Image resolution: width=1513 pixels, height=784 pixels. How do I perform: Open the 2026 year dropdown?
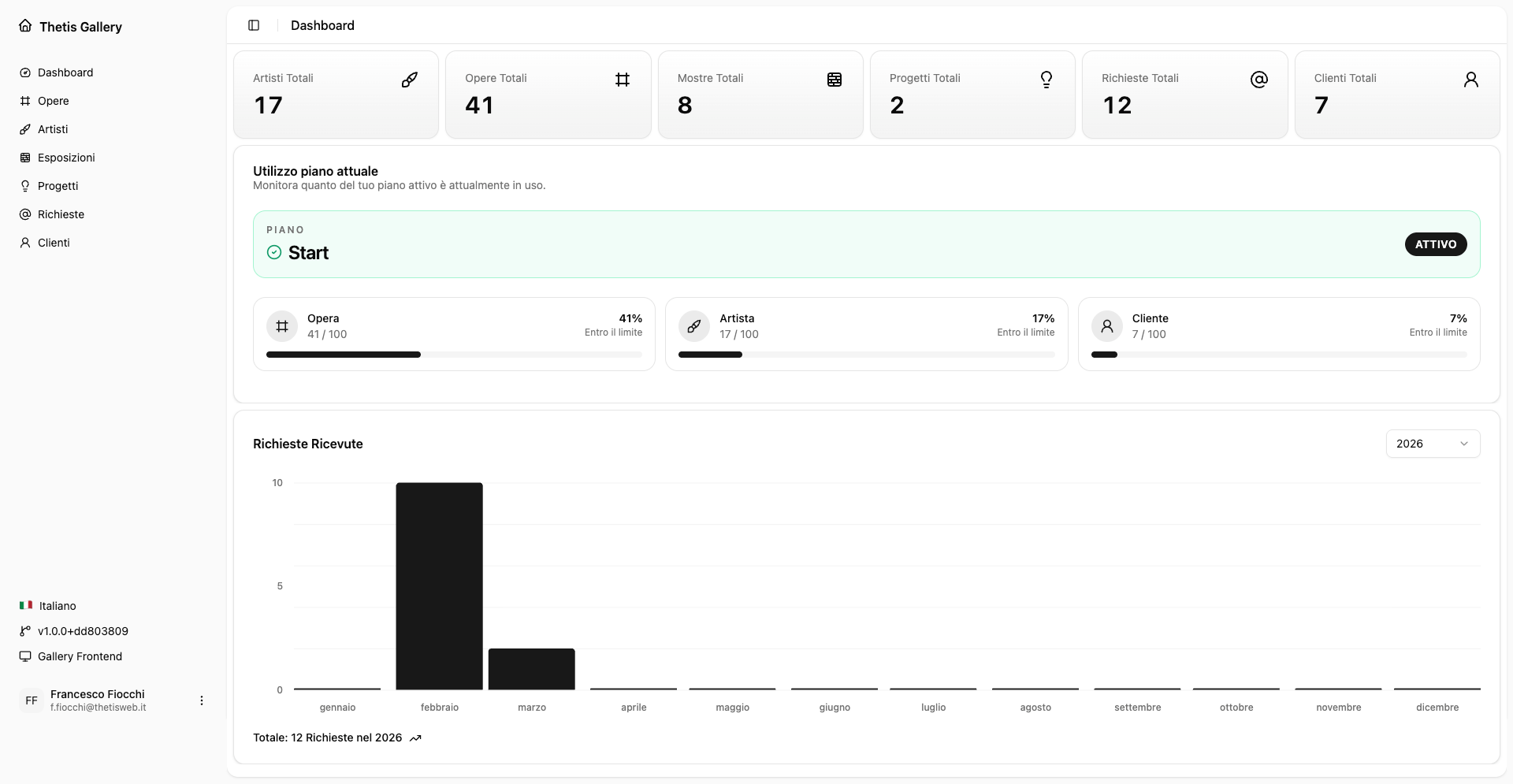pyautogui.click(x=1432, y=444)
